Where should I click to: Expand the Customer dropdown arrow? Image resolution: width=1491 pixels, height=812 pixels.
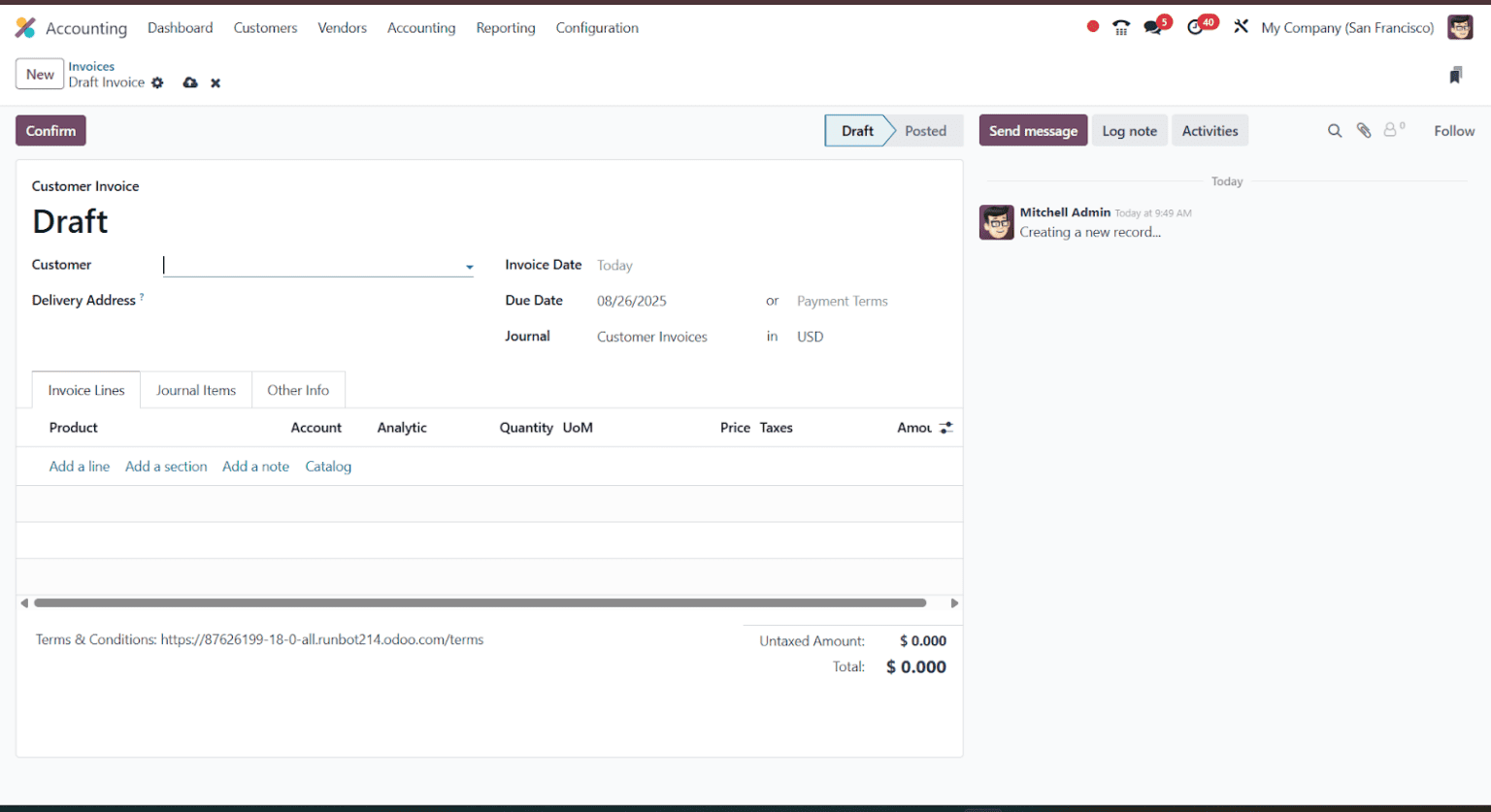[x=469, y=266]
